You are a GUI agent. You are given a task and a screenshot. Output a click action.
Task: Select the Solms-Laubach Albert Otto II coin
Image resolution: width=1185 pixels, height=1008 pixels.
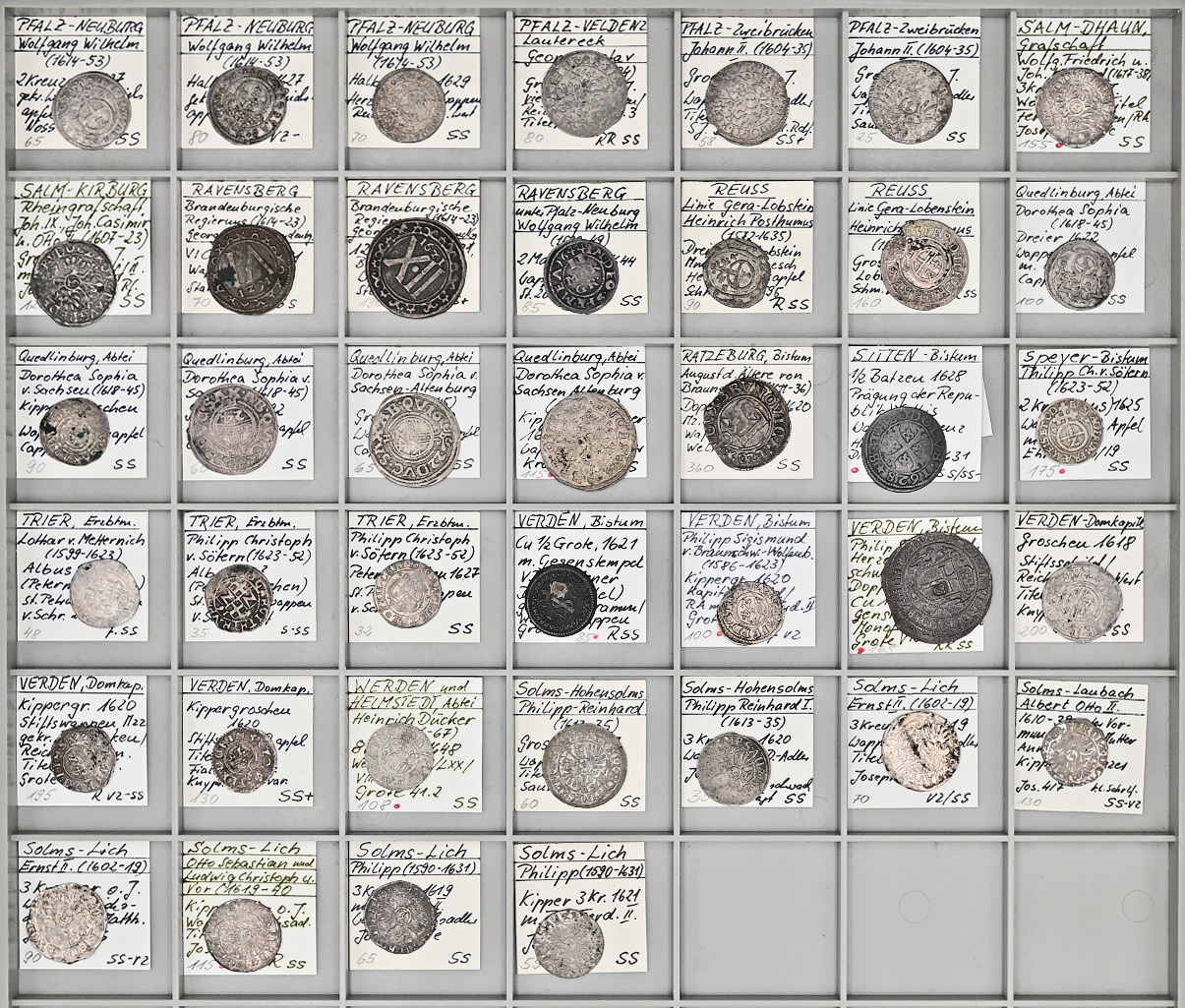pyautogui.click(x=1075, y=750)
